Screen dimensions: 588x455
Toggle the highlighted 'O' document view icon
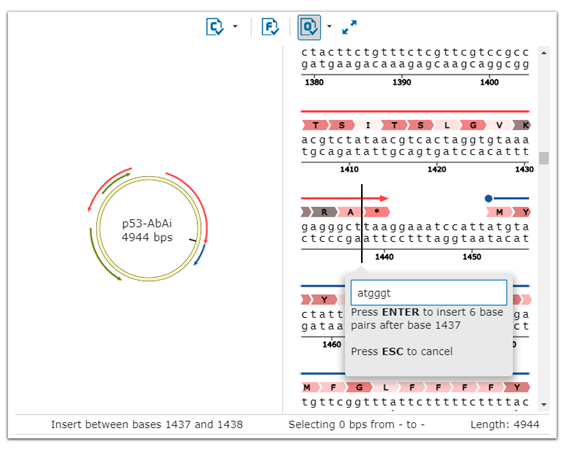tap(309, 27)
